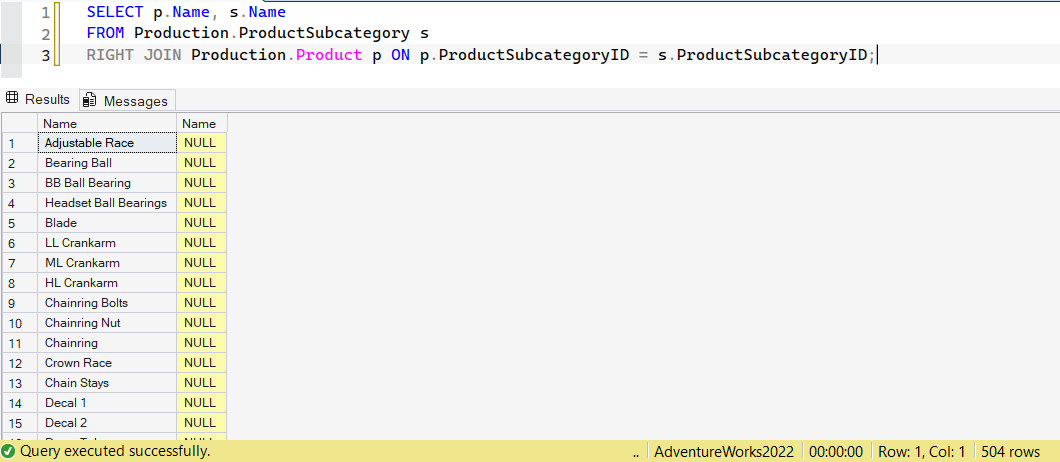Select the Blade cell
The image size is (1060, 462).
107,223
